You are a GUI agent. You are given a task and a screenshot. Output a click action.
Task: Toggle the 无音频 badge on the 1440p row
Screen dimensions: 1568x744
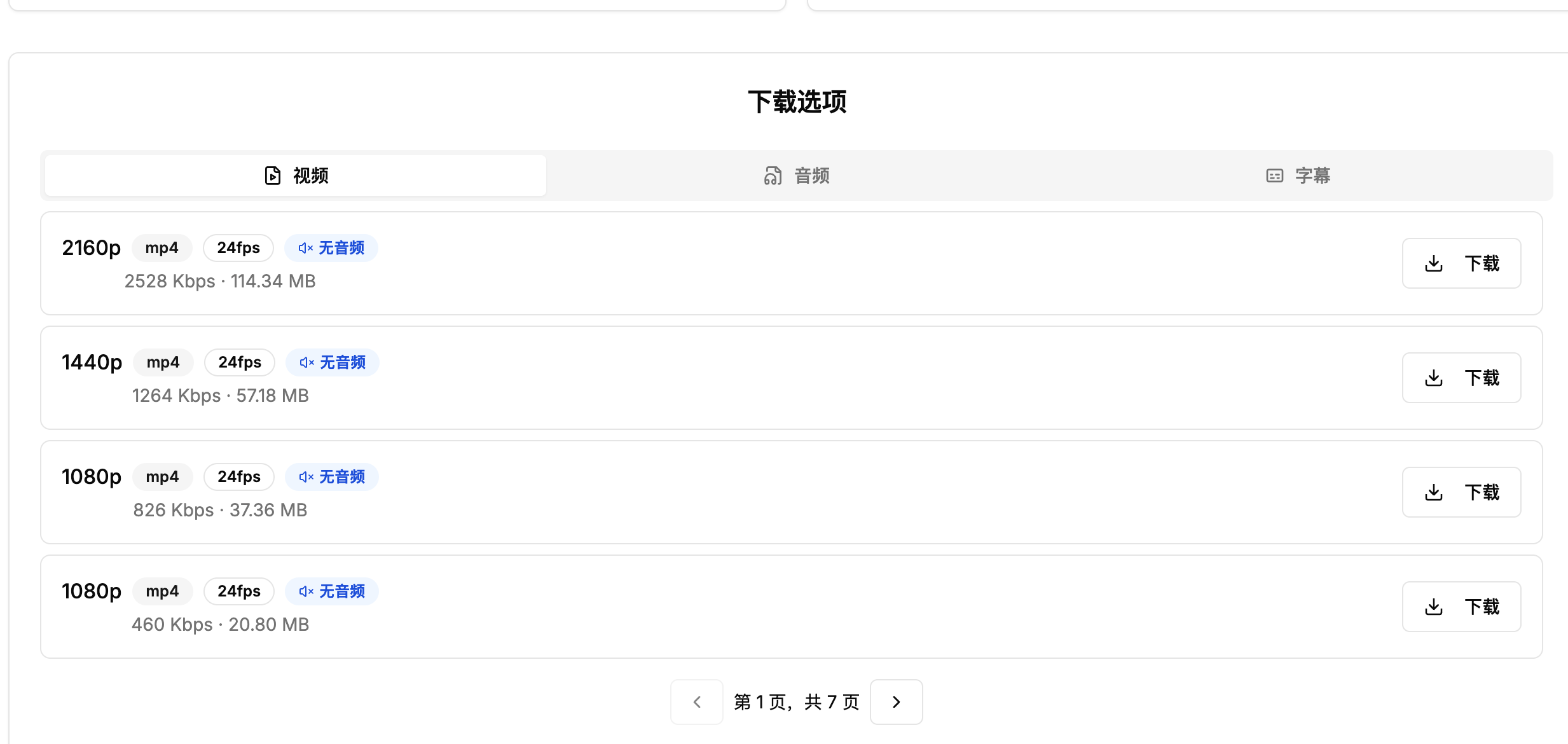(332, 362)
